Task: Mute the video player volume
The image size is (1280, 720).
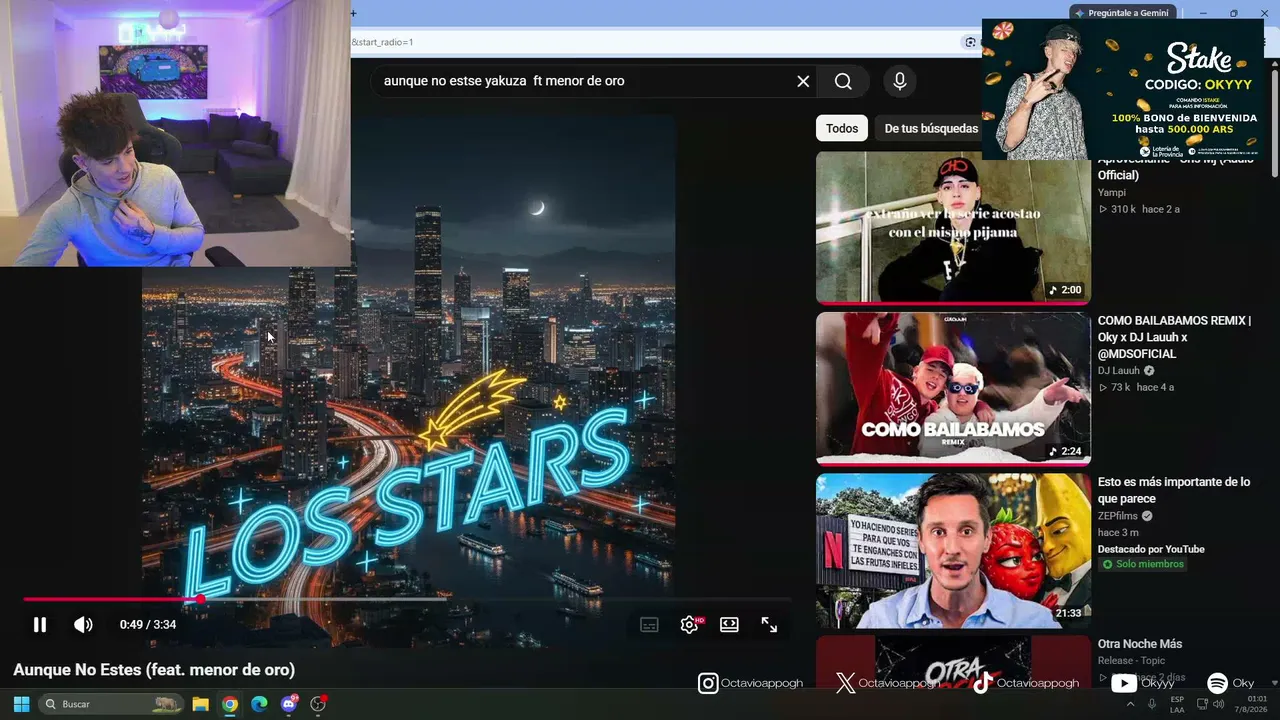Action: (x=83, y=625)
